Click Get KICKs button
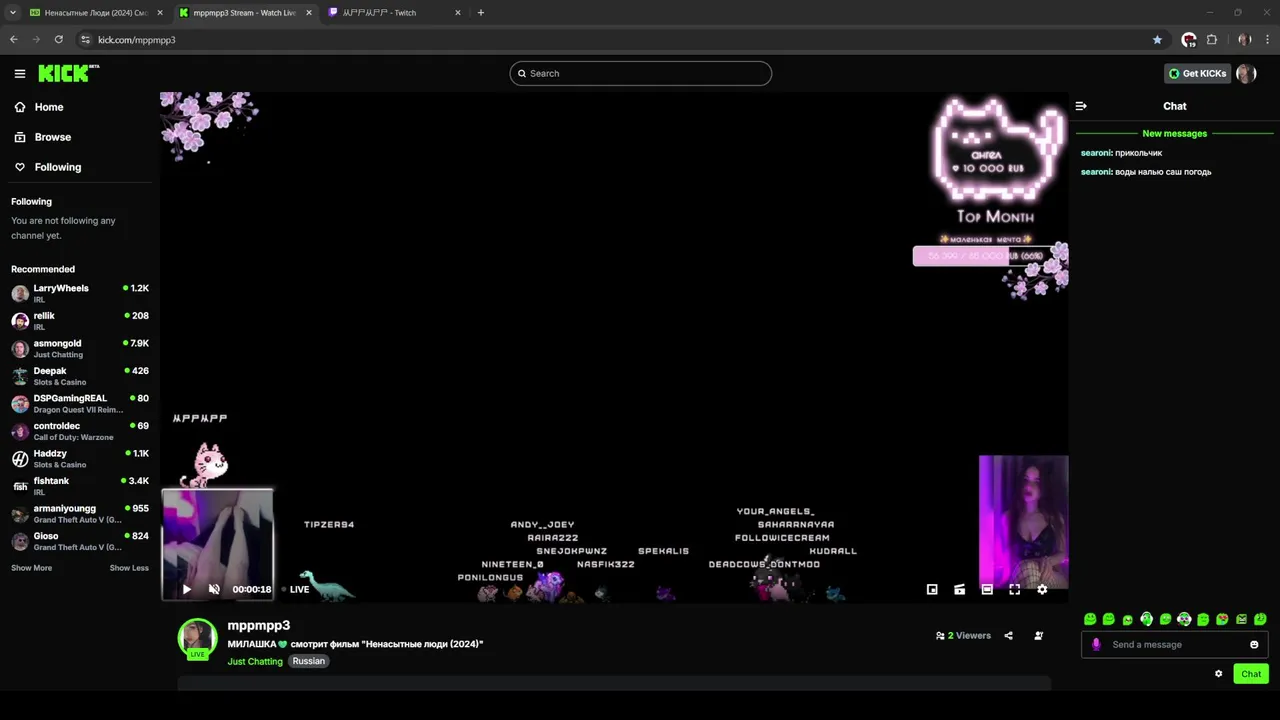The image size is (1280, 720). click(1197, 73)
